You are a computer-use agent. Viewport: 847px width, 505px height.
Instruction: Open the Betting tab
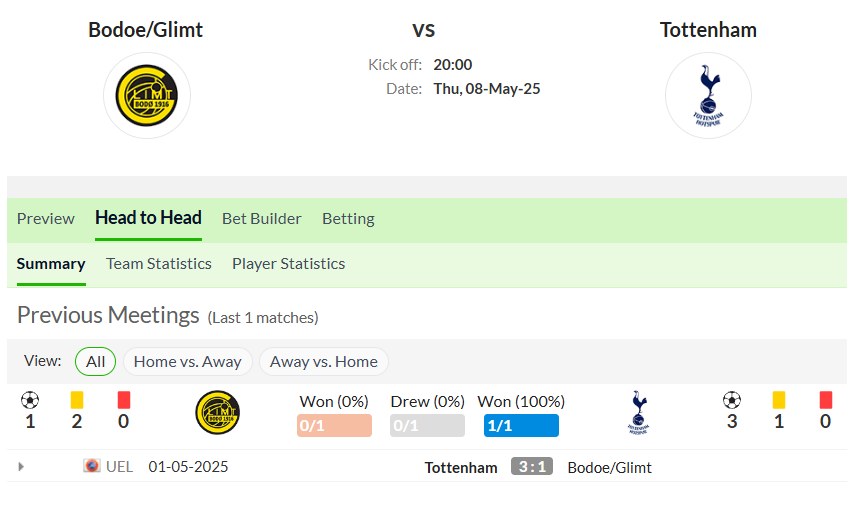(348, 219)
